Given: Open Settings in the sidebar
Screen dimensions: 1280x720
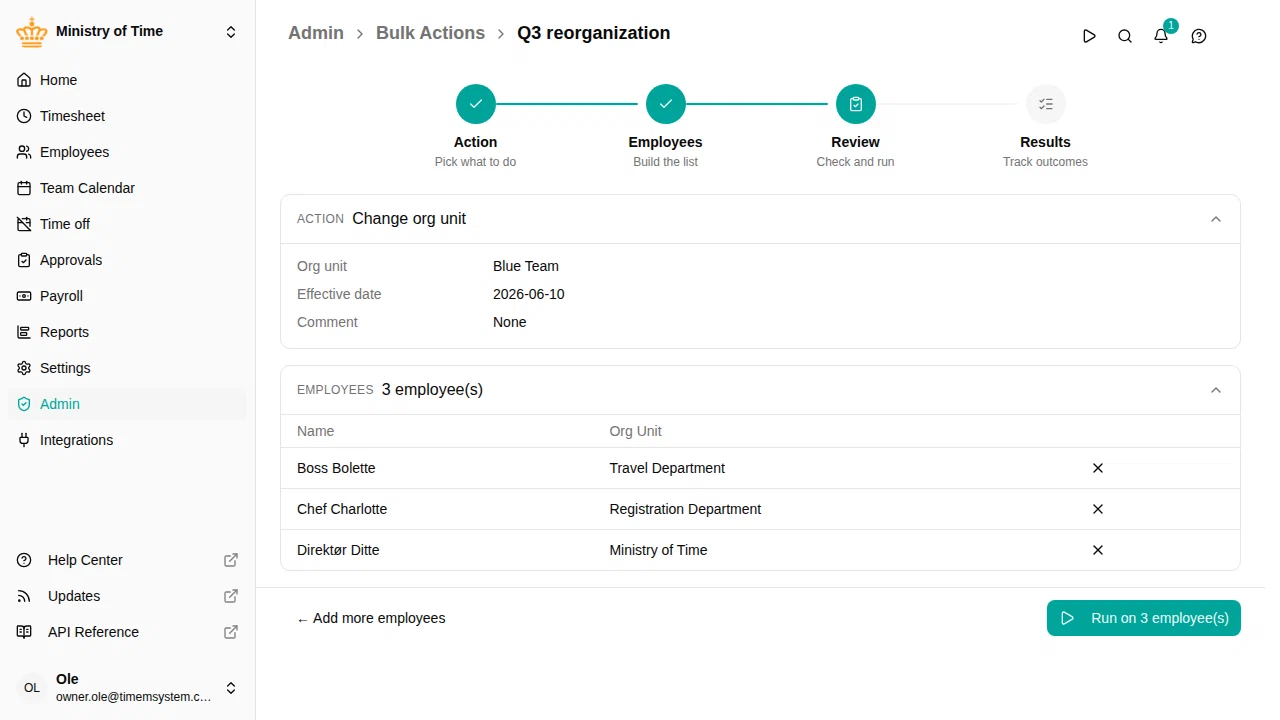Looking at the screenshot, I should tap(127, 368).
